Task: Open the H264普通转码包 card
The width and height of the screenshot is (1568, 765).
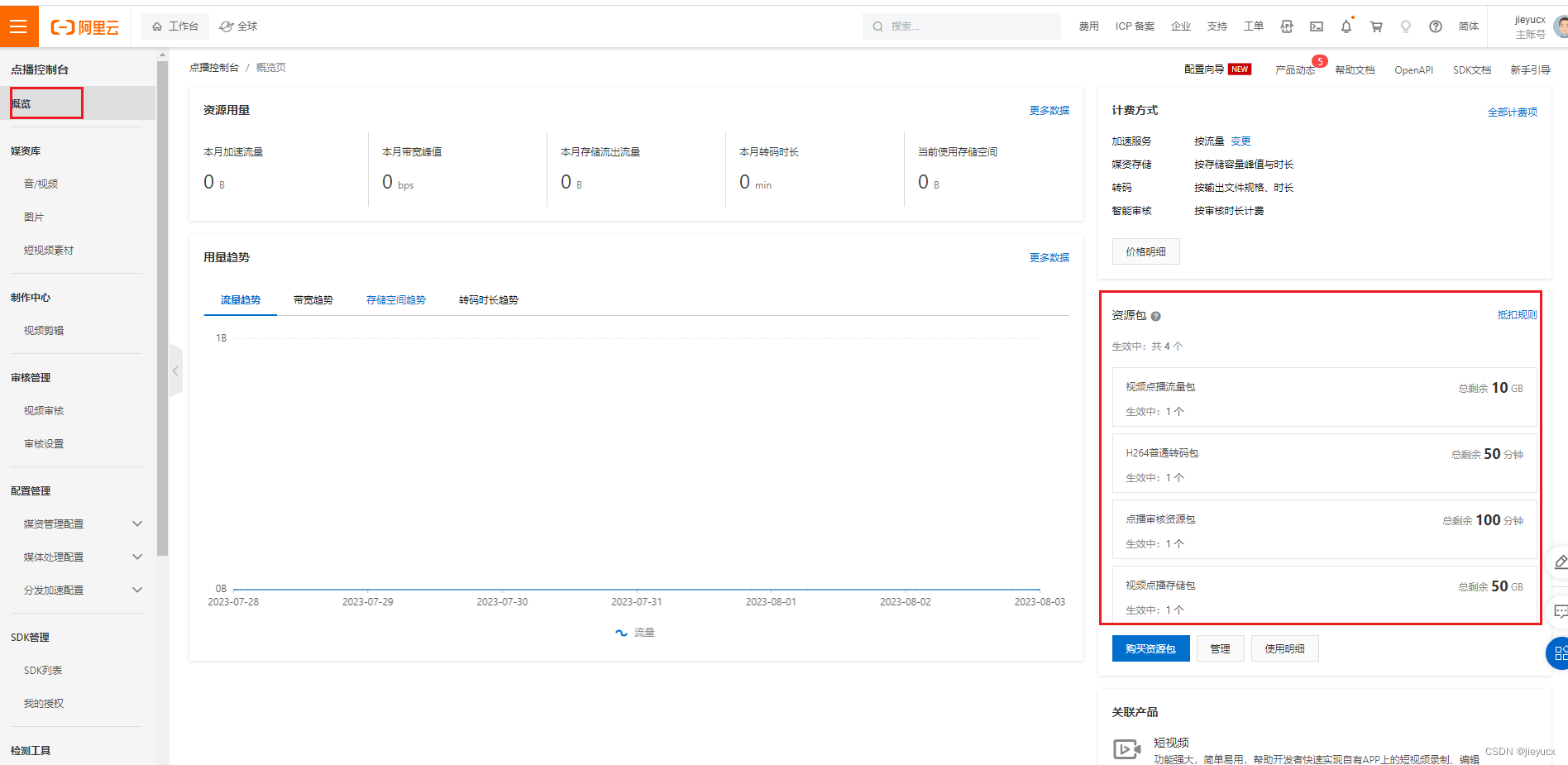Action: pyautogui.click(x=1324, y=463)
